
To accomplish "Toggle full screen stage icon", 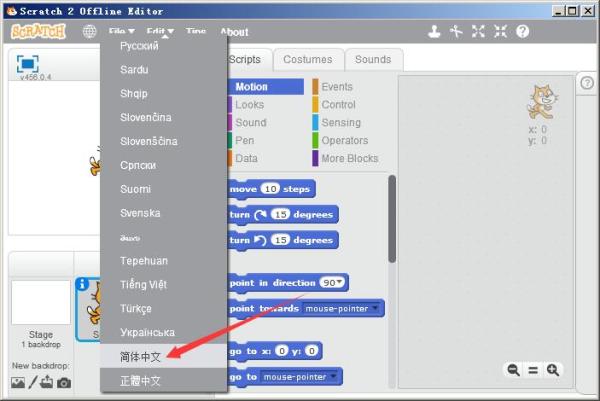I will (x=28, y=64).
